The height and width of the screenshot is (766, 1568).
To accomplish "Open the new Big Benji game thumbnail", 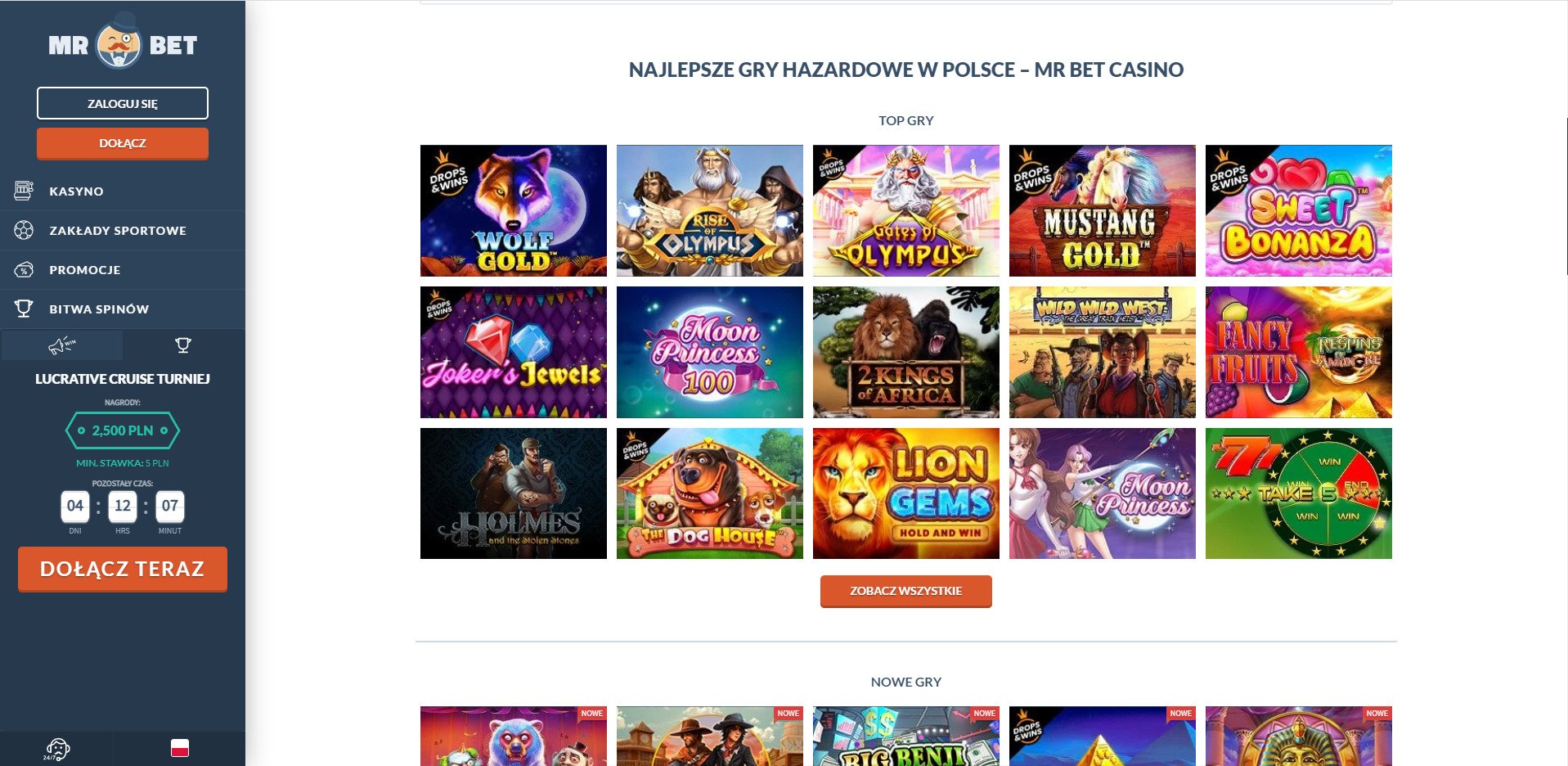I will (x=906, y=736).
